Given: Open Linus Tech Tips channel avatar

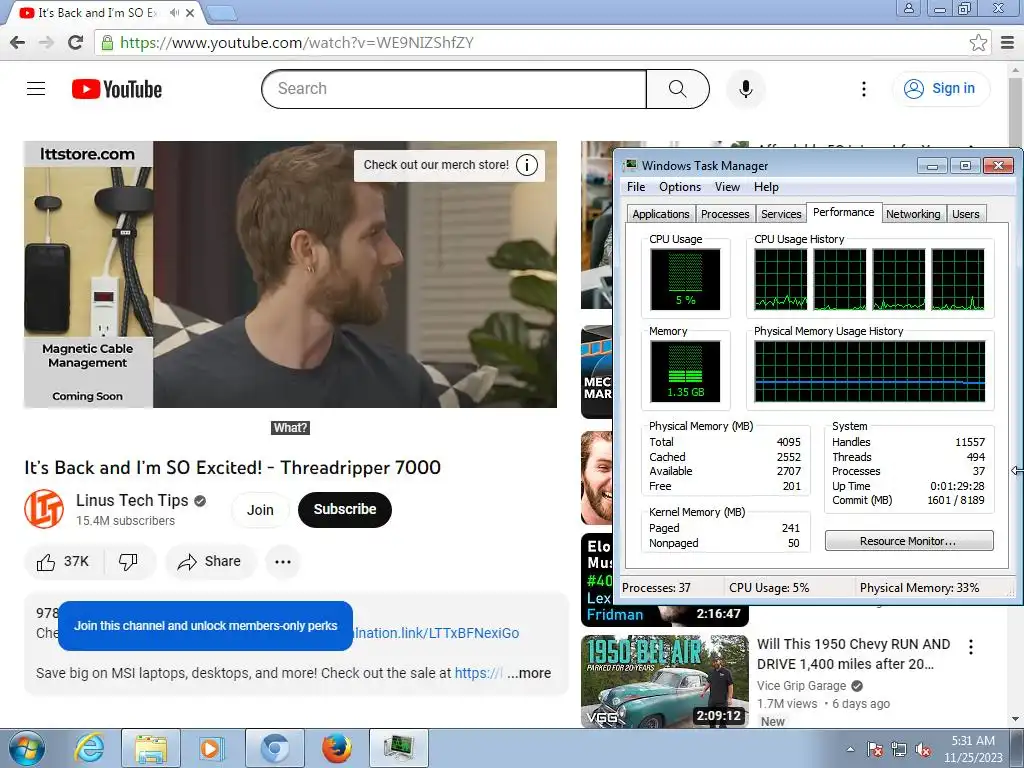Looking at the screenshot, I should (x=44, y=509).
